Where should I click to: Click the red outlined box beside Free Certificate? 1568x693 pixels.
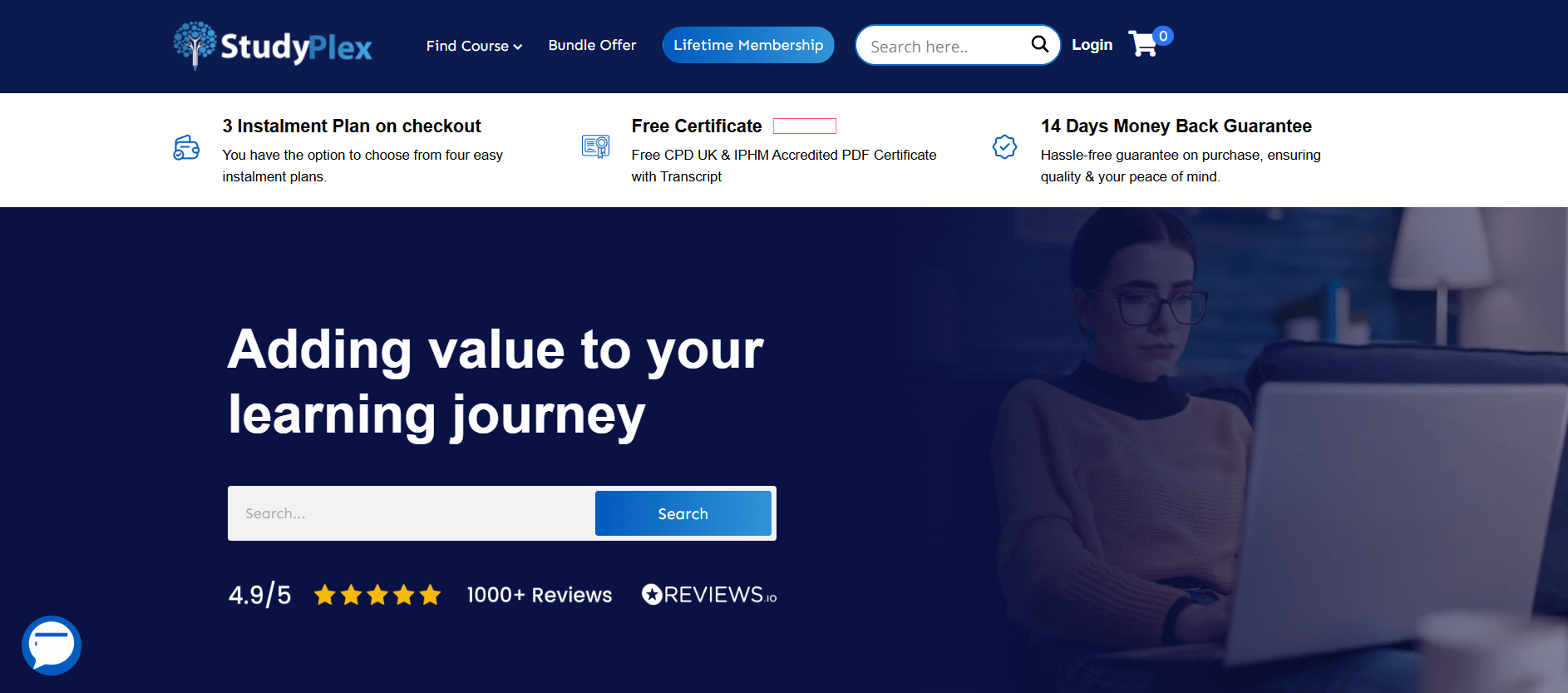click(804, 126)
